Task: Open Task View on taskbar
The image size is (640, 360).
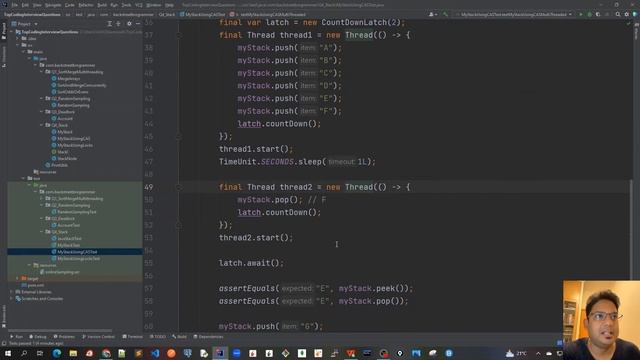Action: coord(40,353)
